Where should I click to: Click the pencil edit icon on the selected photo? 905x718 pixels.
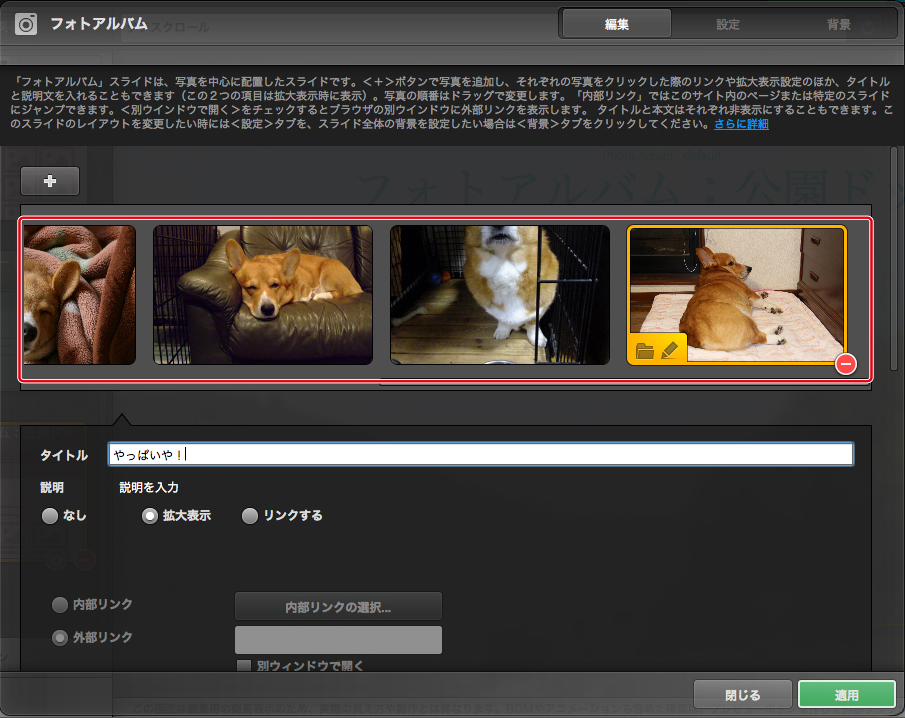click(670, 350)
